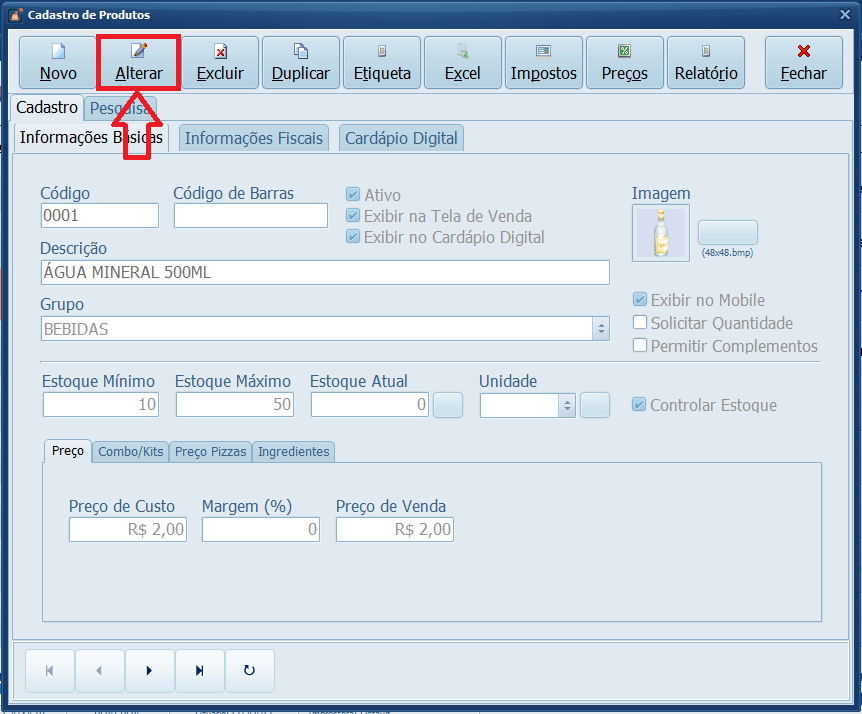Click the Descrição text field
Viewport: 862px width, 714px height.
coord(325,273)
